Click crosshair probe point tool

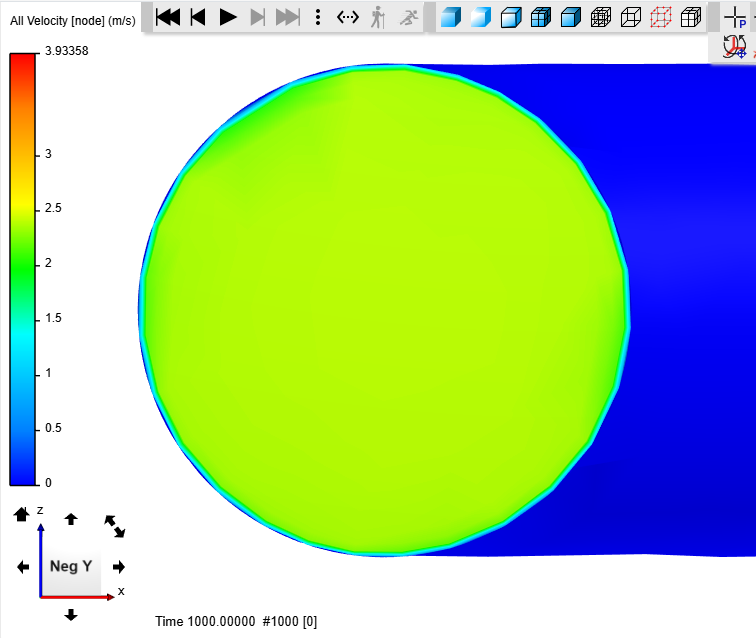[x=735, y=17]
